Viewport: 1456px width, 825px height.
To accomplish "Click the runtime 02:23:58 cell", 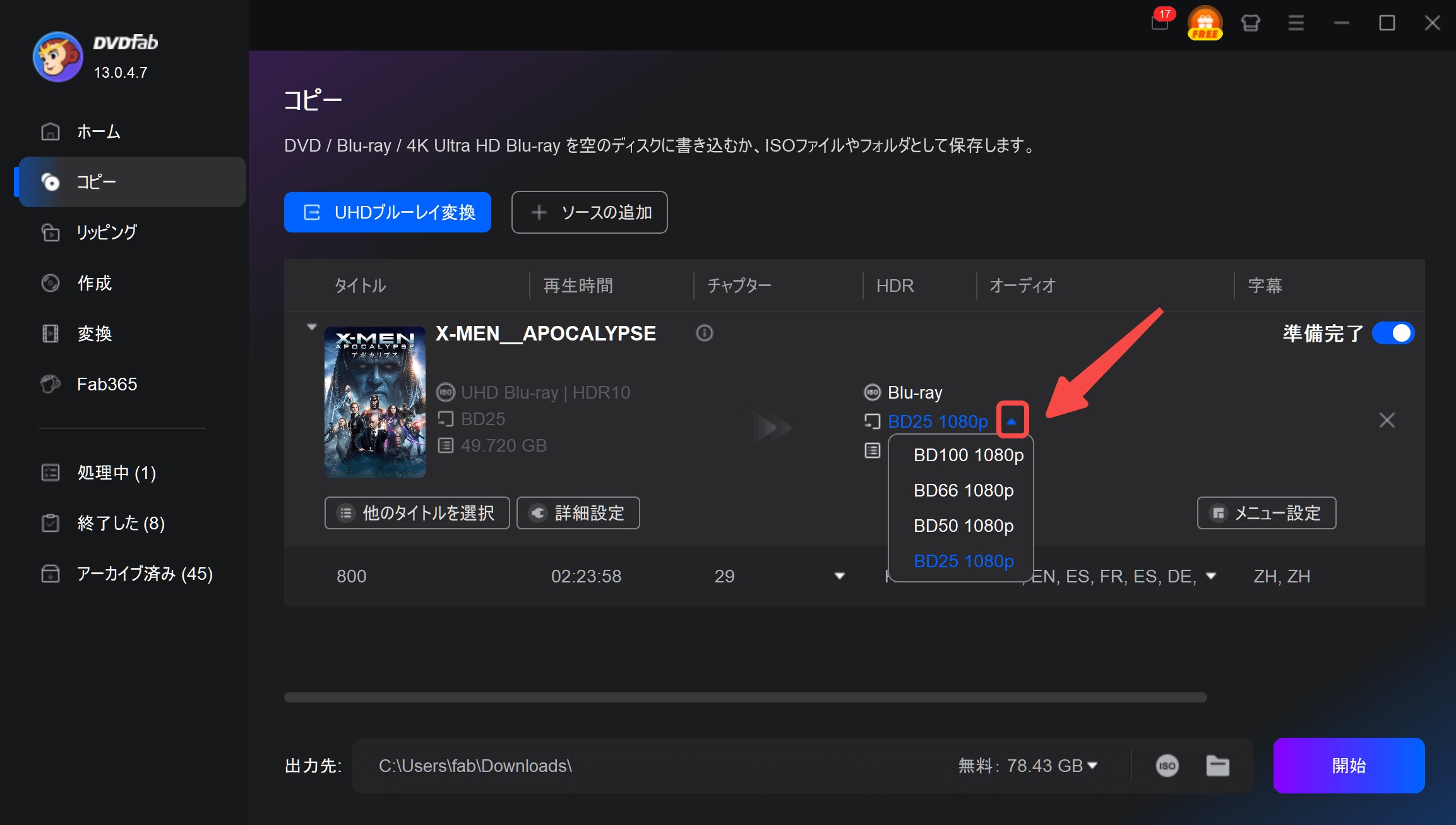I will click(586, 576).
